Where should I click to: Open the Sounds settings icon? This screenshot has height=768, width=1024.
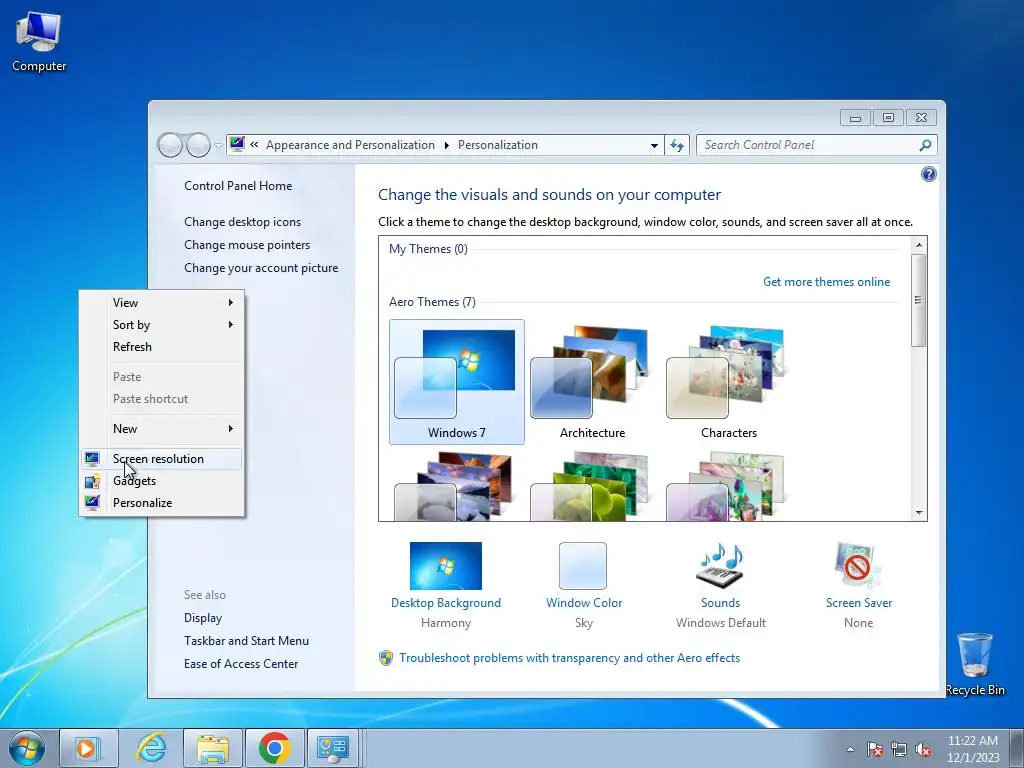[x=720, y=566]
